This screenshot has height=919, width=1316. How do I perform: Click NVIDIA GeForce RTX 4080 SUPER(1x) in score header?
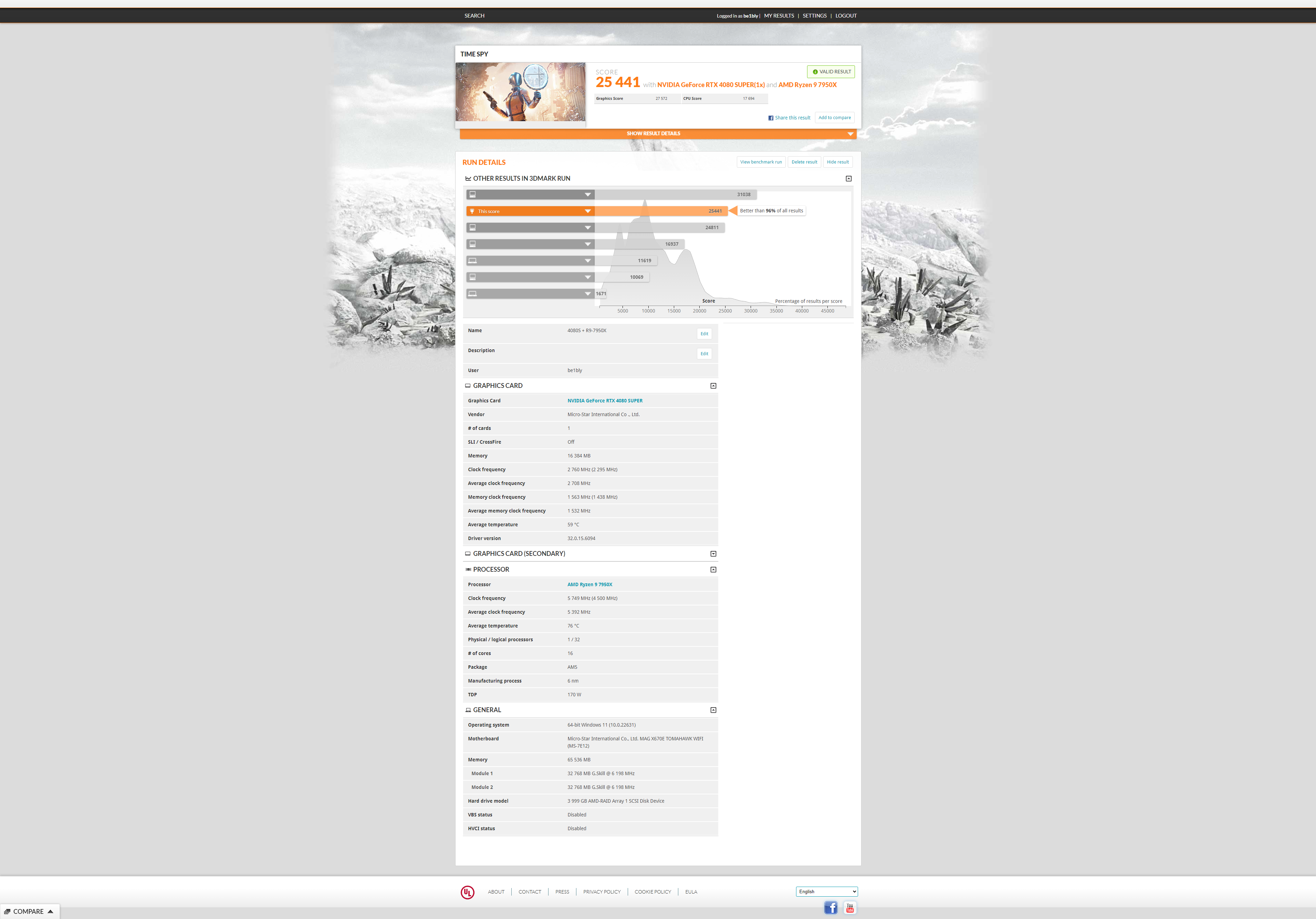(x=711, y=85)
